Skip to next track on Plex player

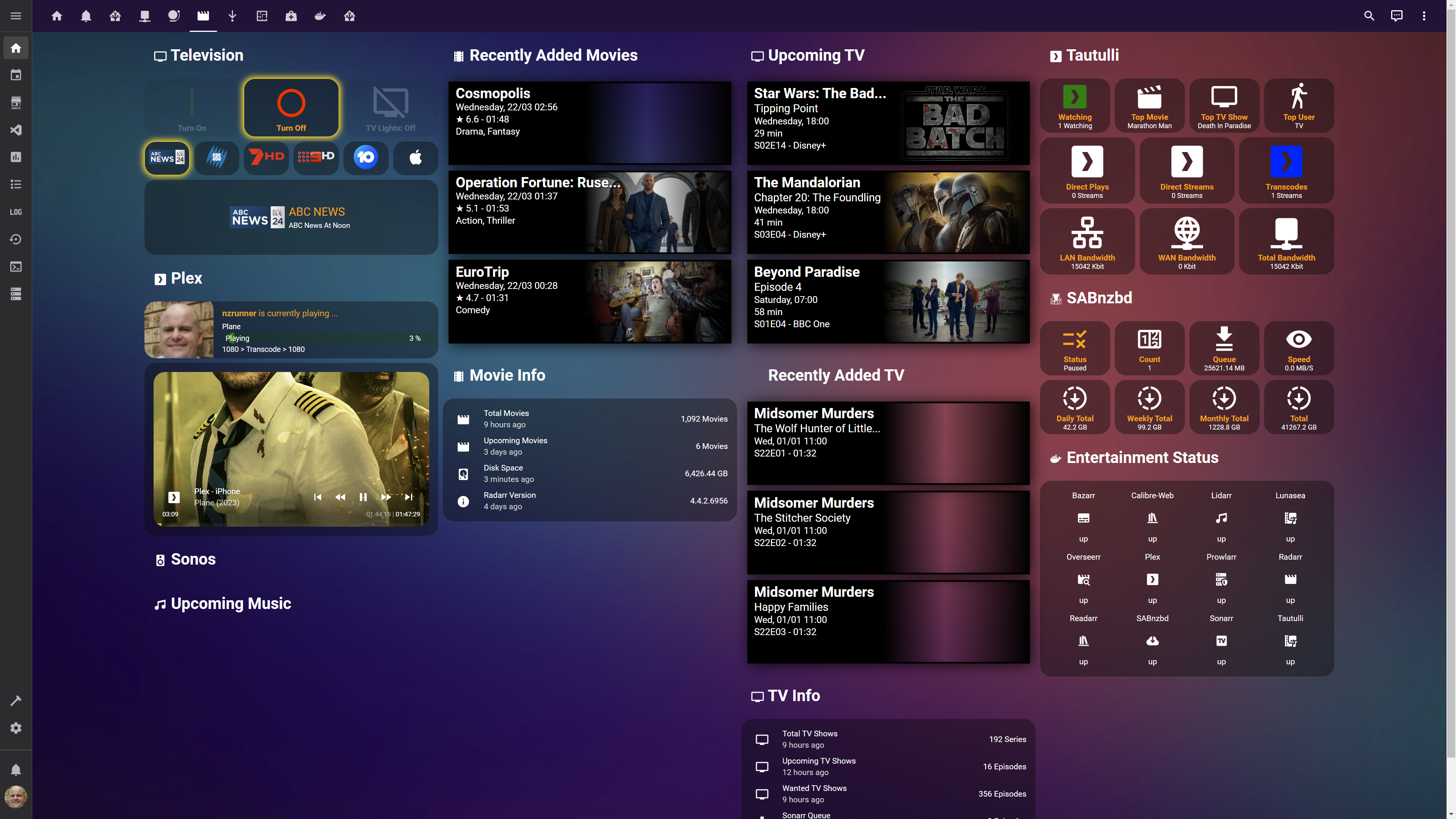tap(408, 497)
